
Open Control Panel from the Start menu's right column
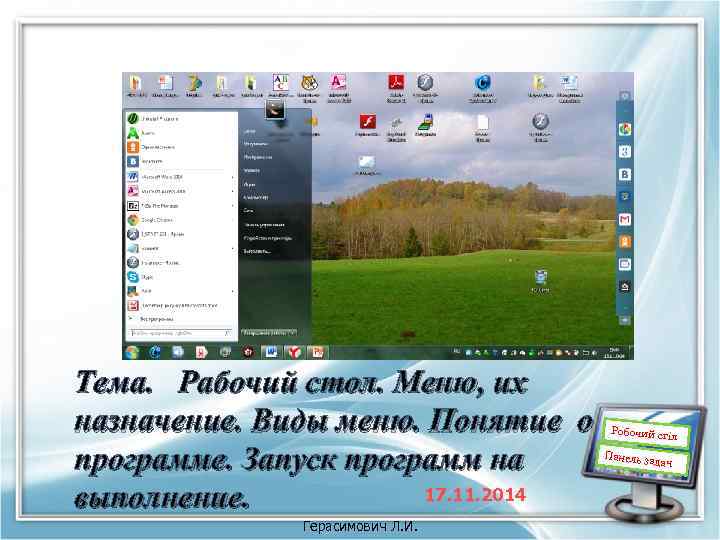click(264, 225)
